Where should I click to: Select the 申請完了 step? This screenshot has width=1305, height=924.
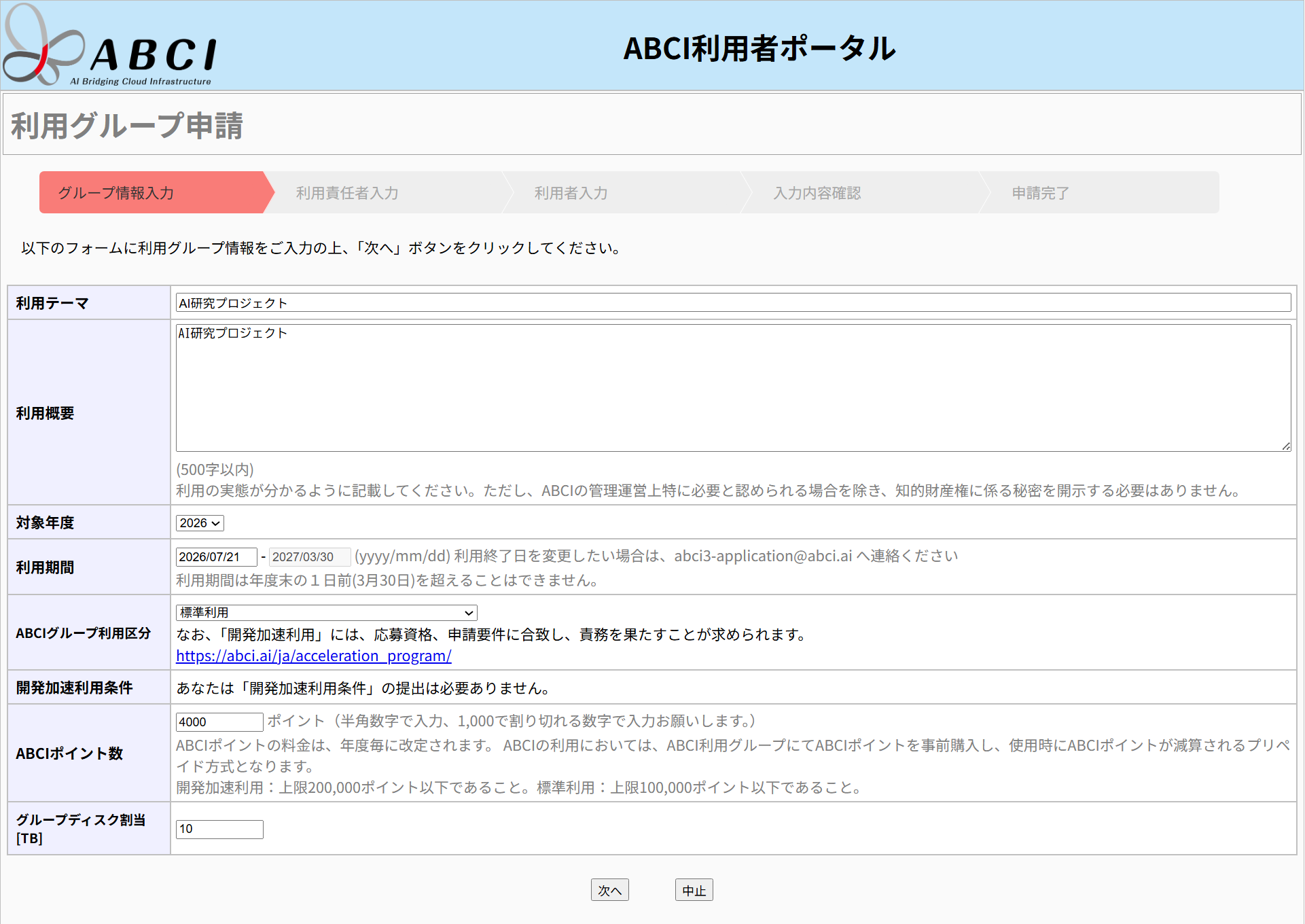click(1101, 193)
